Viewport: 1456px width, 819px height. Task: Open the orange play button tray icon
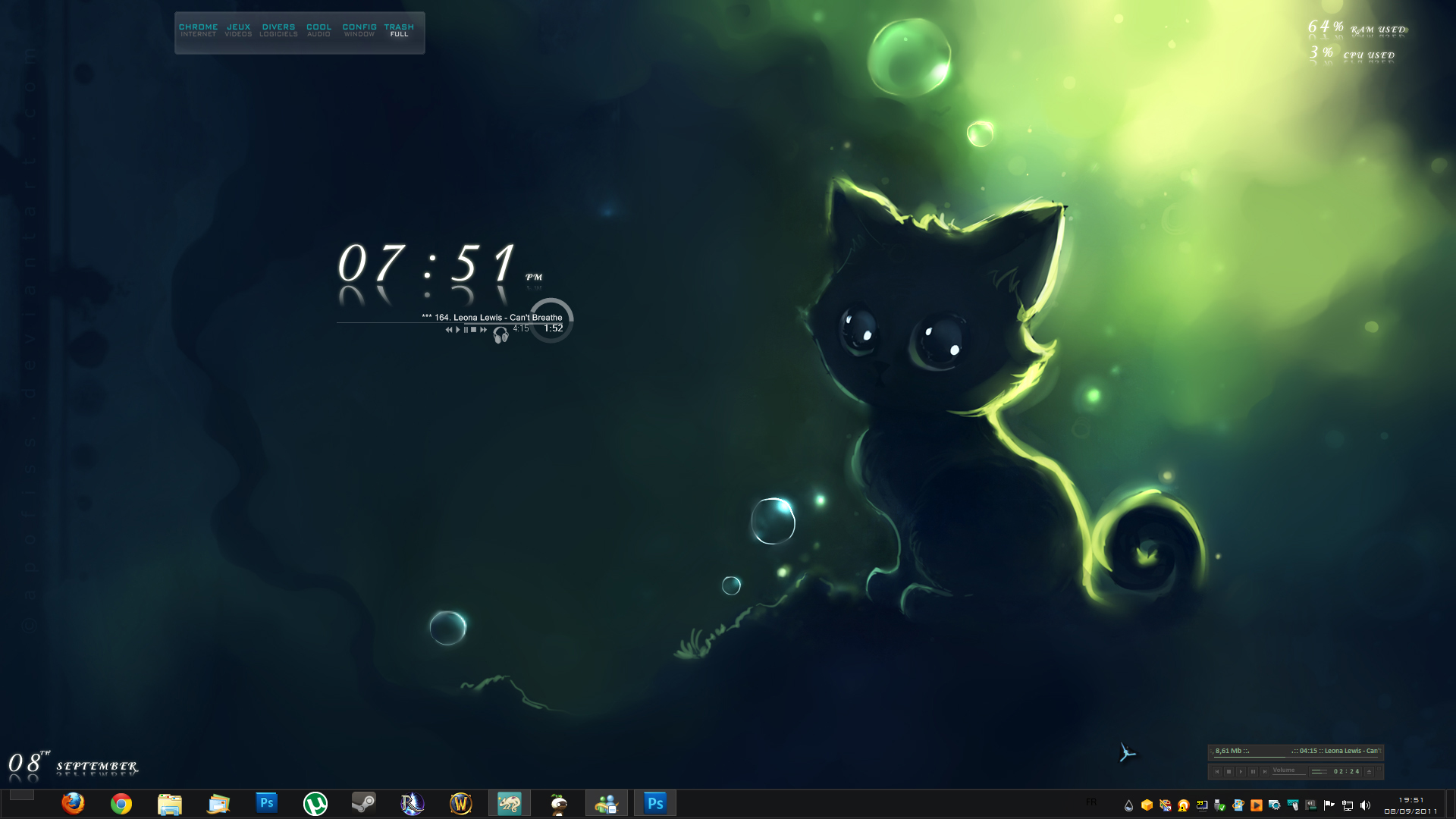(x=1257, y=805)
